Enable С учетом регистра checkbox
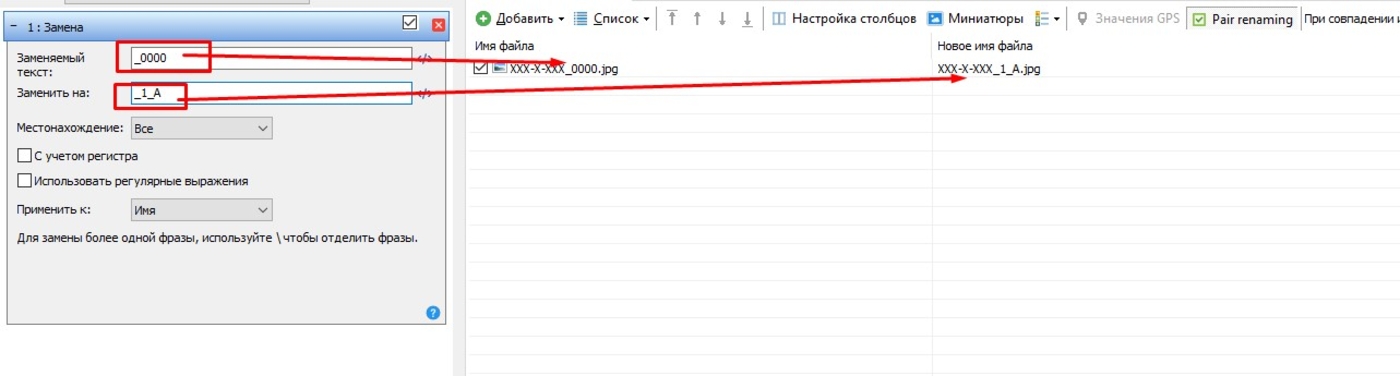The width and height of the screenshot is (1400, 376). click(x=25, y=156)
